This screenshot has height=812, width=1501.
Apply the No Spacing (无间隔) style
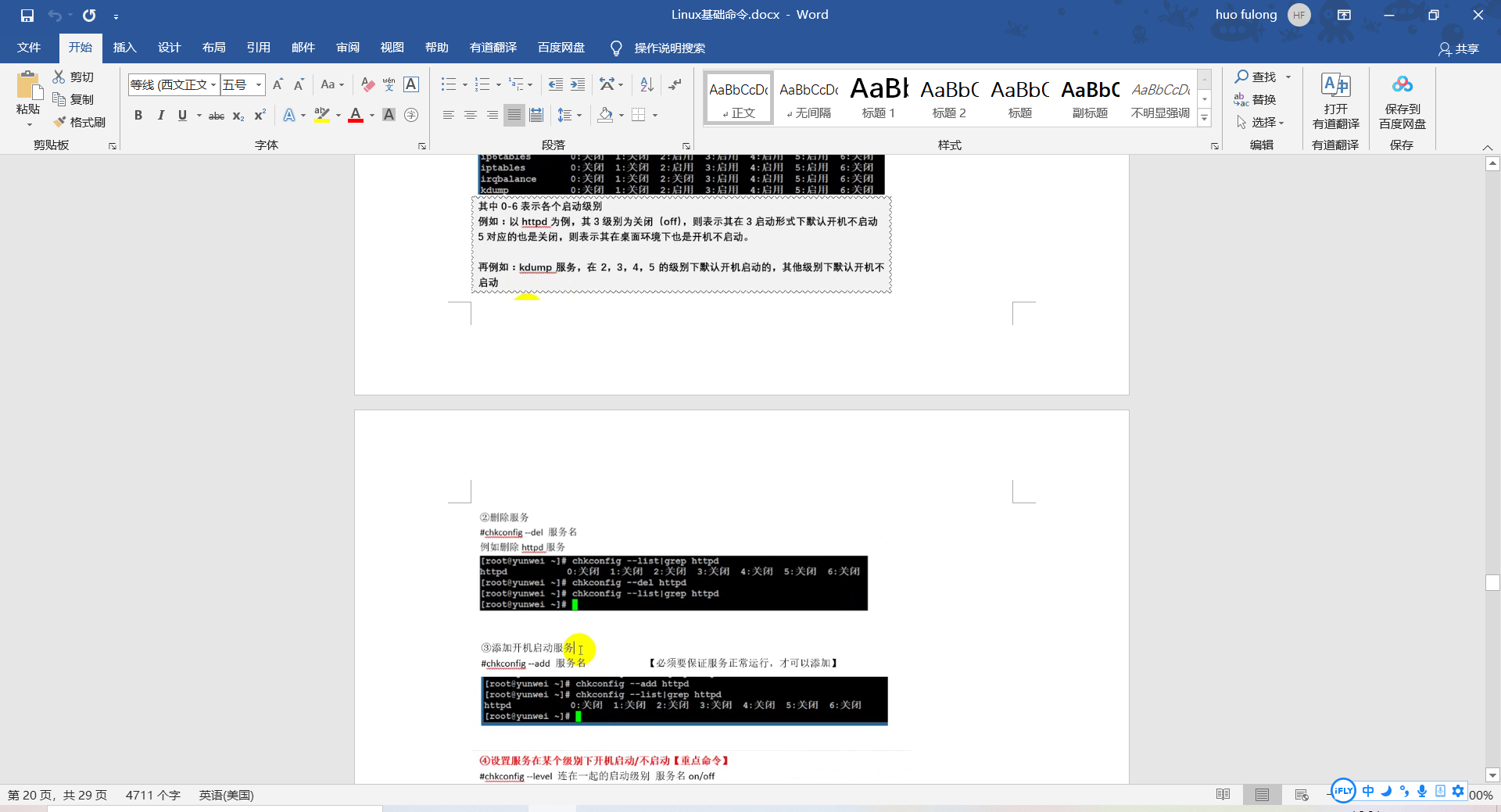click(x=808, y=97)
